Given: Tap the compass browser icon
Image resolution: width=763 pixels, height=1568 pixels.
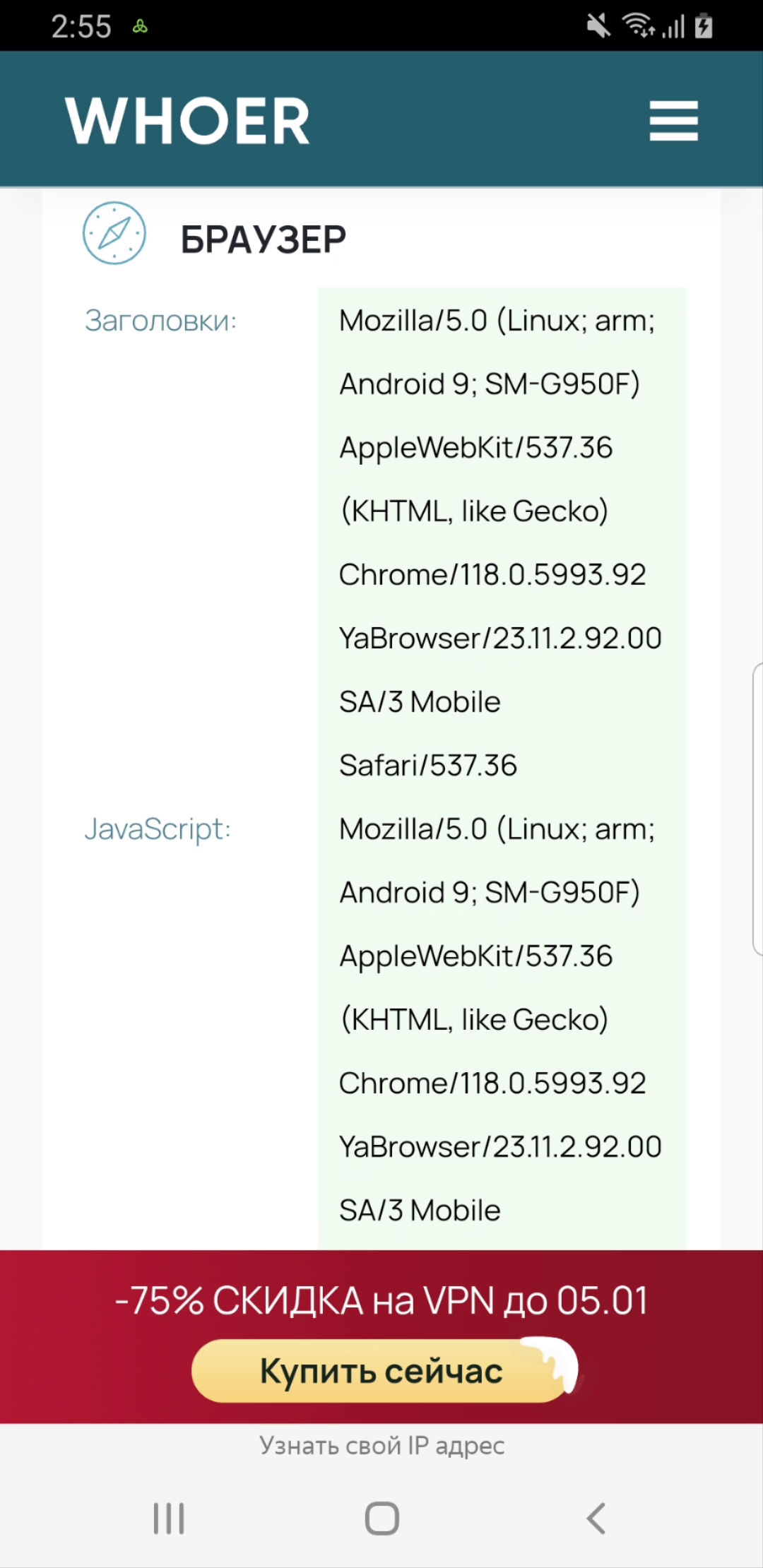Looking at the screenshot, I should pyautogui.click(x=114, y=233).
